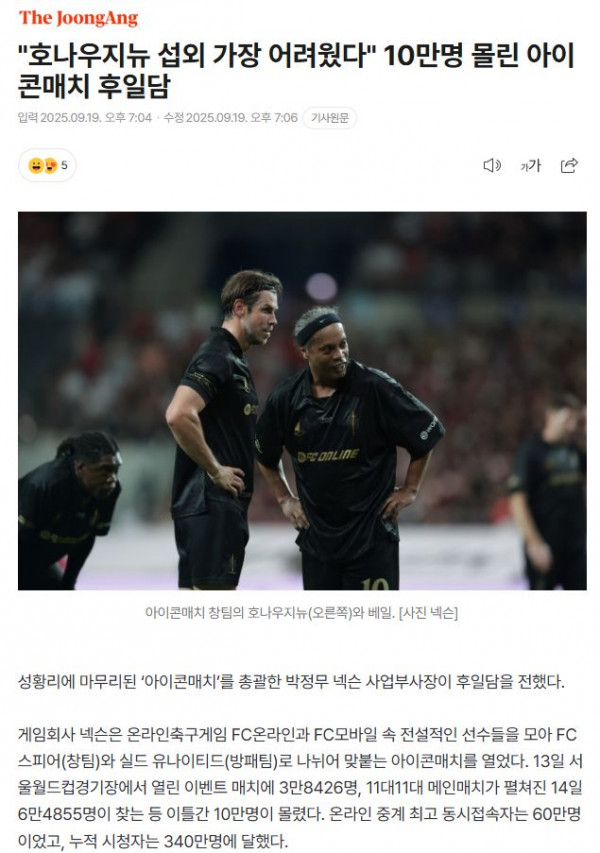
Task: Click The JoongAng logo
Action: coord(78,18)
